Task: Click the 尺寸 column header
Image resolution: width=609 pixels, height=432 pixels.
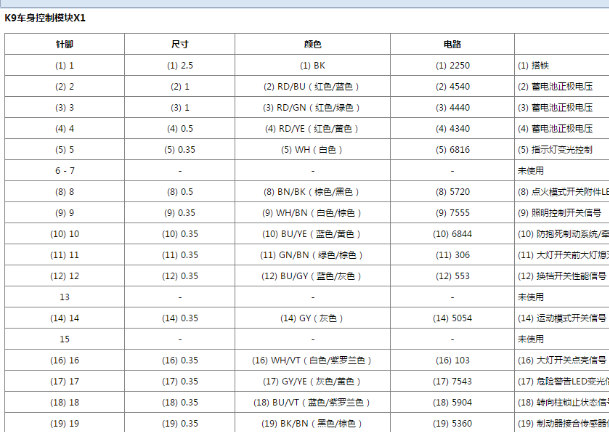Action: [180, 44]
